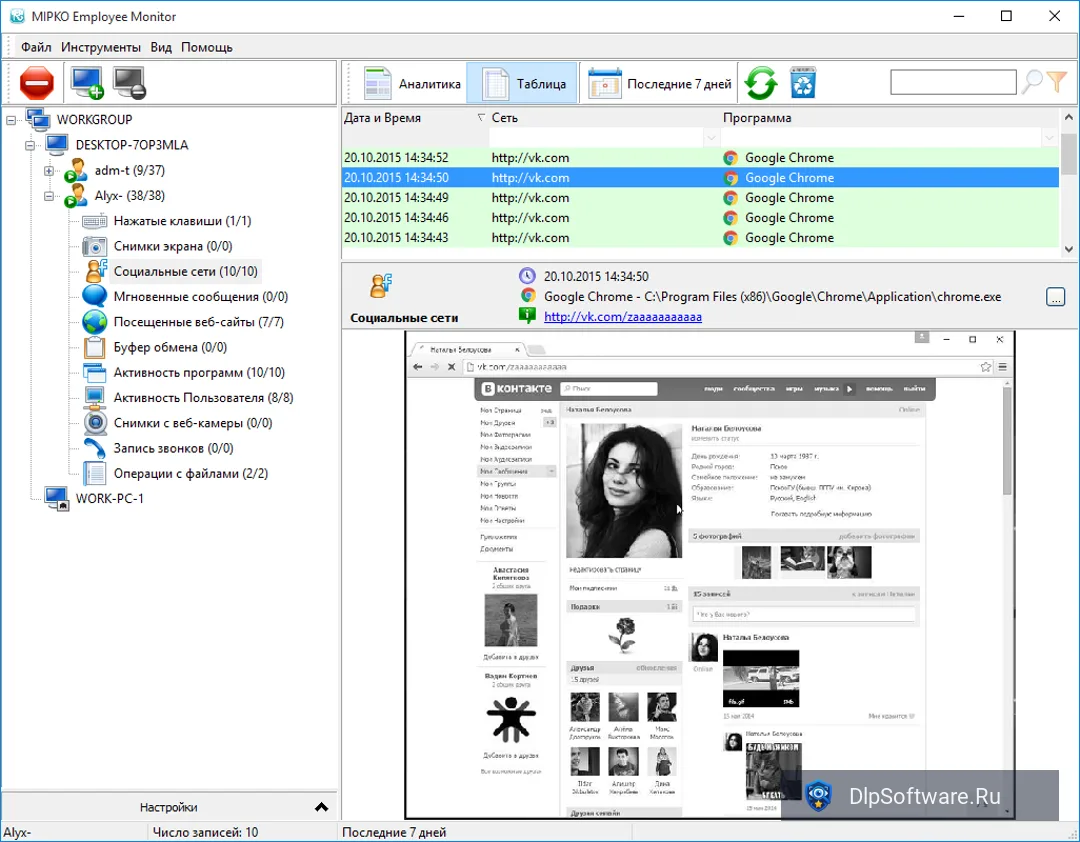Select the row with time 14:34:46
The width and height of the screenshot is (1080, 842).
click(700, 218)
